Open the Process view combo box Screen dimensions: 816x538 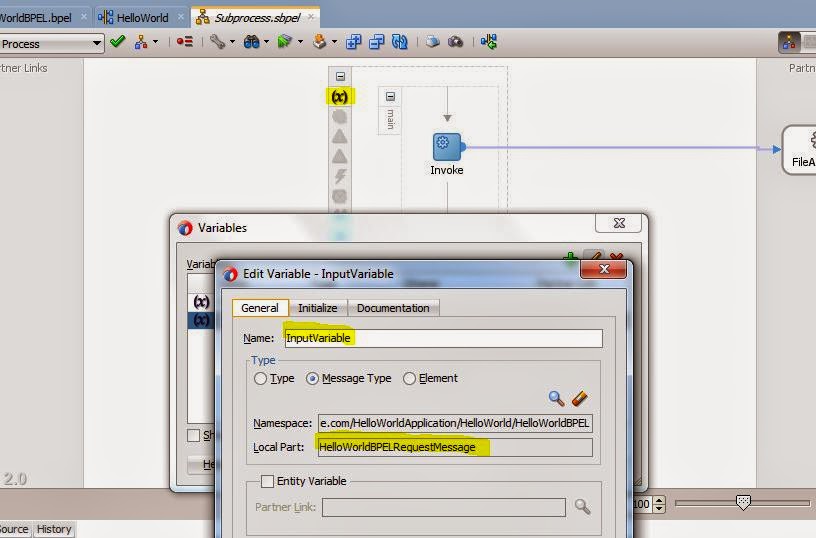point(52,44)
